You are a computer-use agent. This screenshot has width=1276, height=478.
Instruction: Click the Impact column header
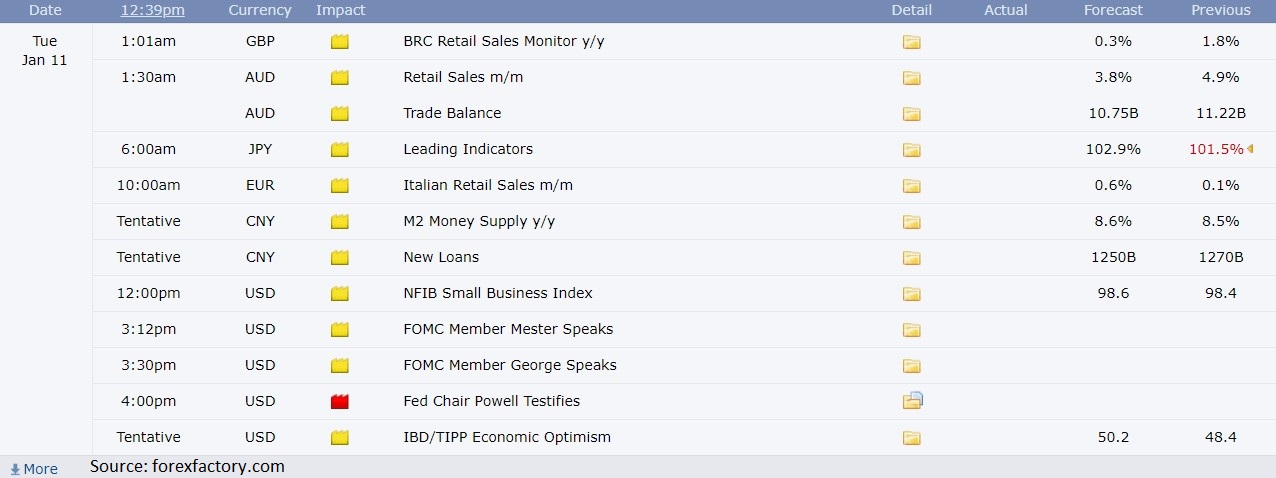tap(340, 10)
